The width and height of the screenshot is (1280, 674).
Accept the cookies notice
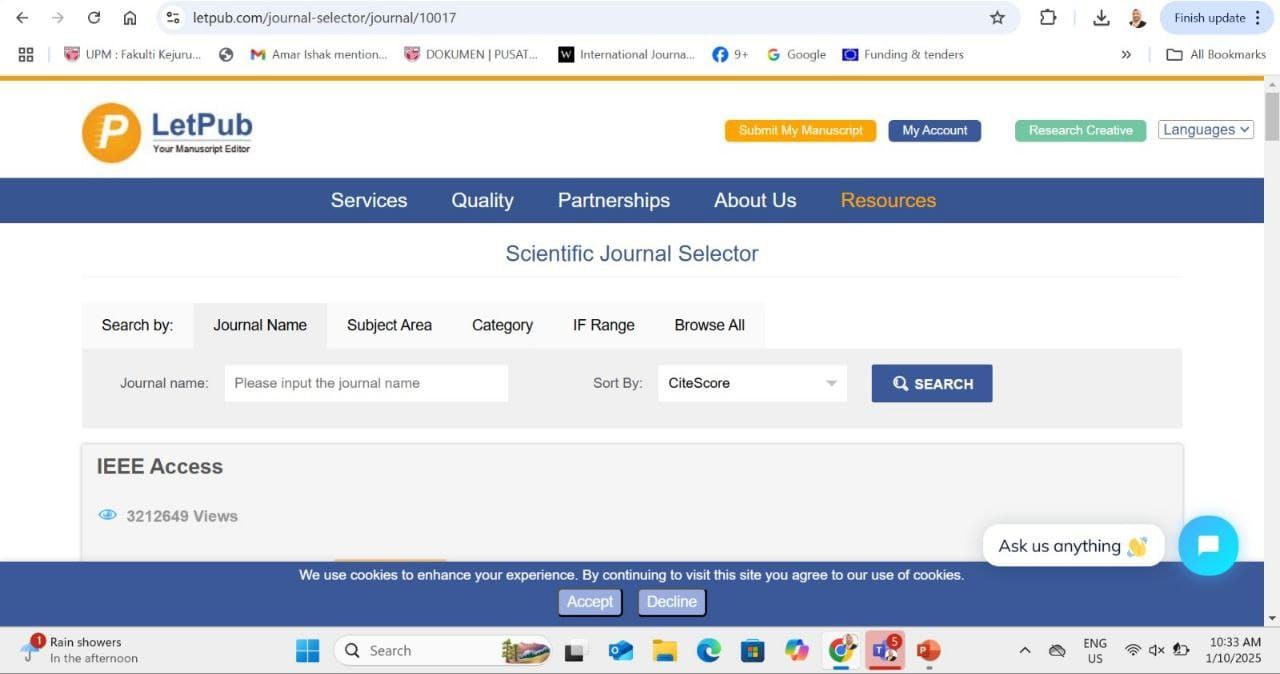[x=590, y=601]
